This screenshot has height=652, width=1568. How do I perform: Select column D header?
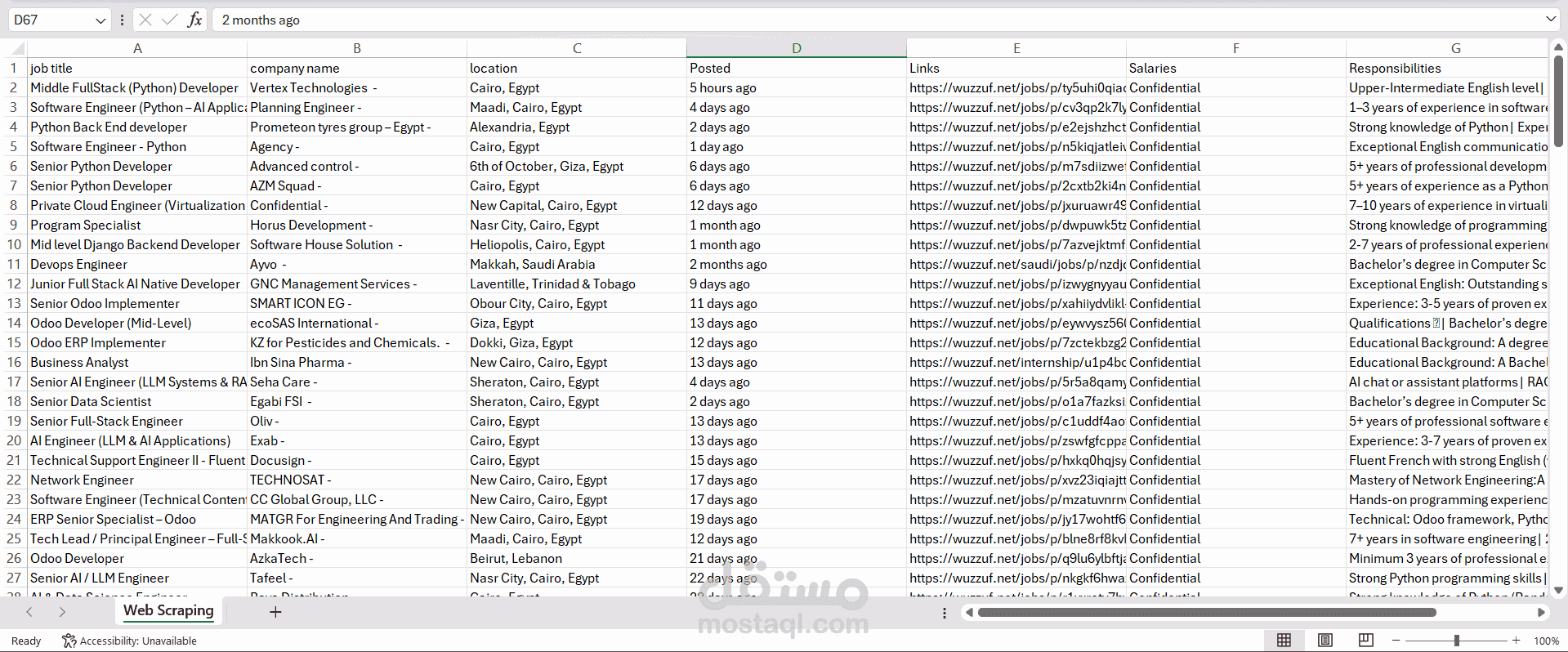(x=797, y=48)
